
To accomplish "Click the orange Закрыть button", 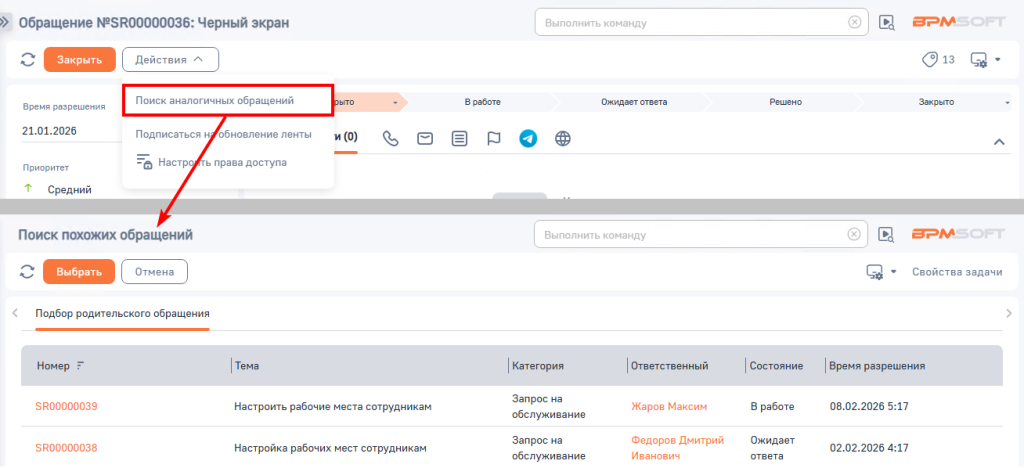I will 80,59.
